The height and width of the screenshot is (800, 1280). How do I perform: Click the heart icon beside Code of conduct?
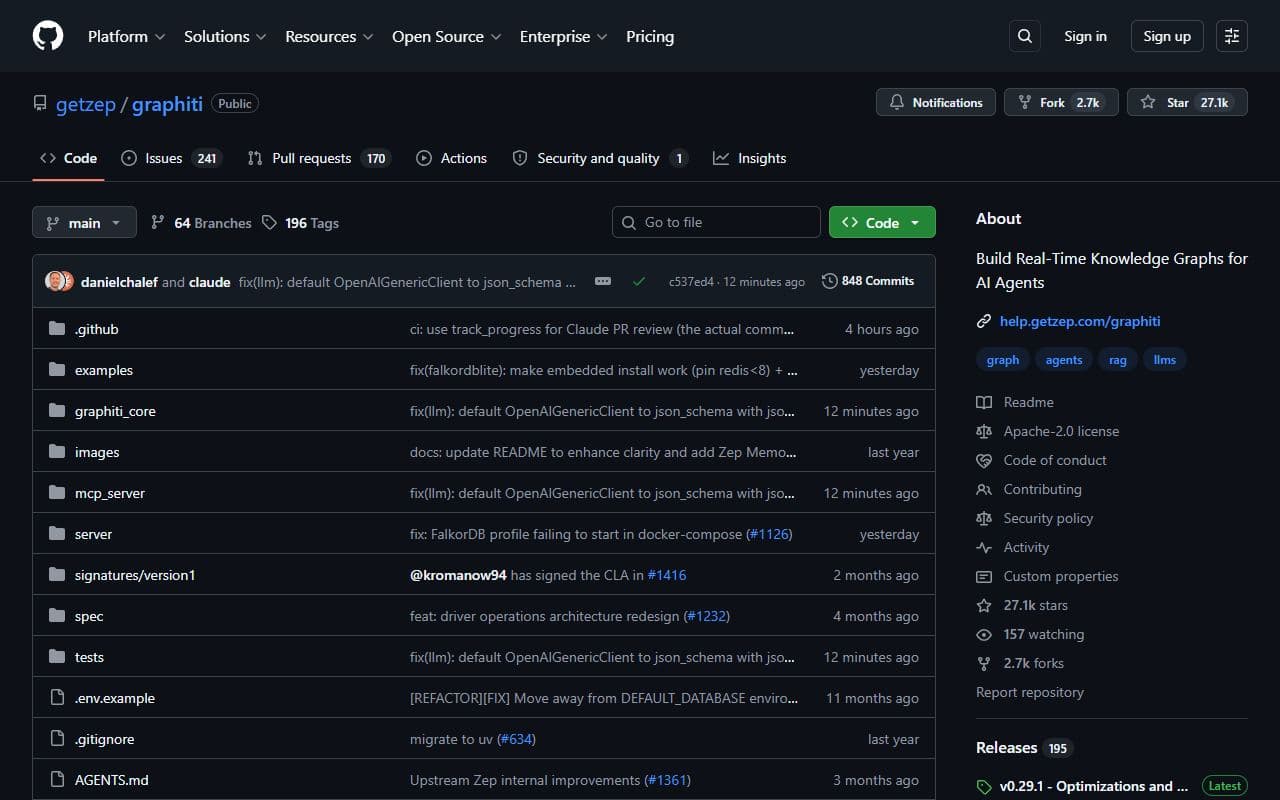[984, 460]
